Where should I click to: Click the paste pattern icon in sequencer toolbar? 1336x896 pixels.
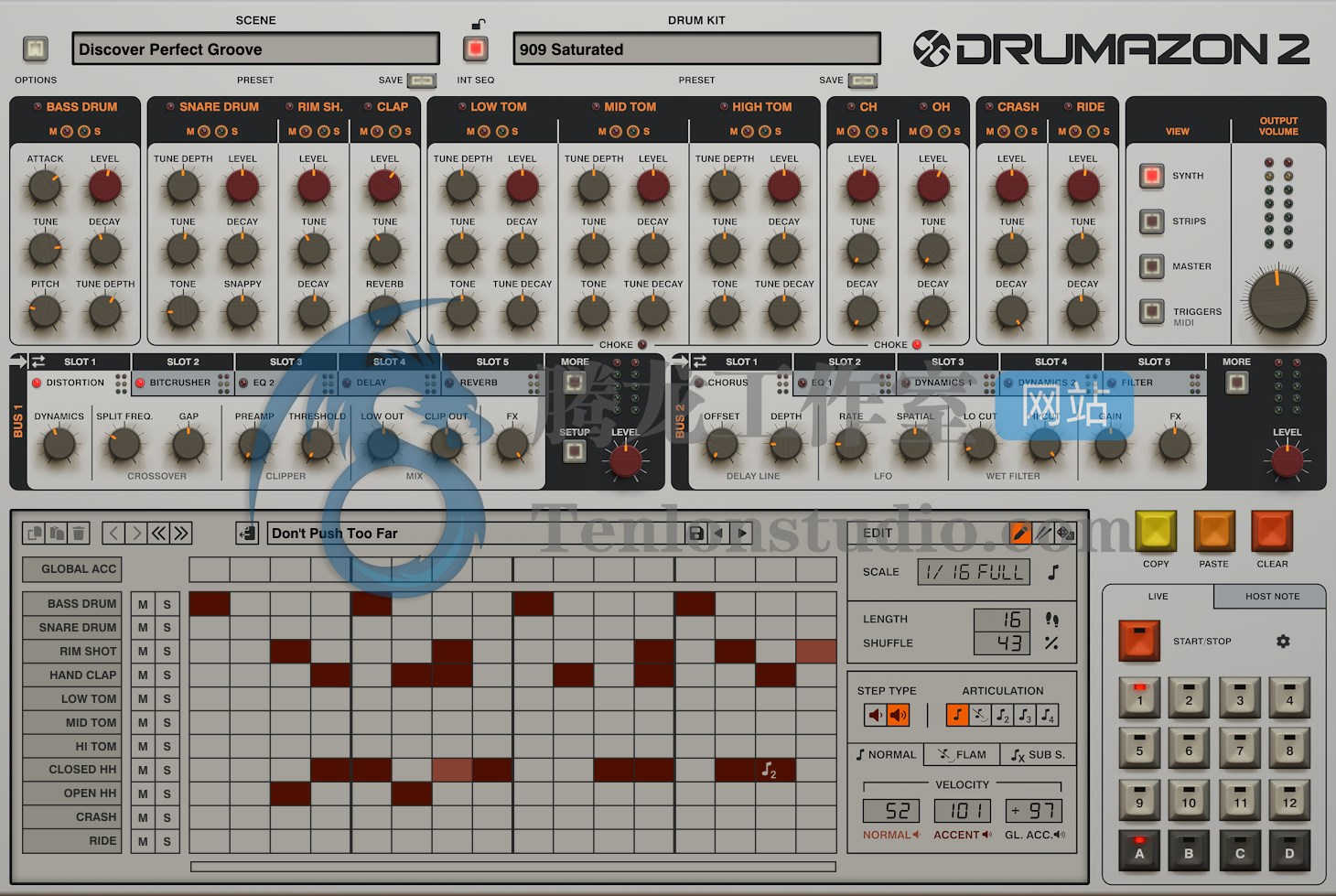click(x=57, y=533)
